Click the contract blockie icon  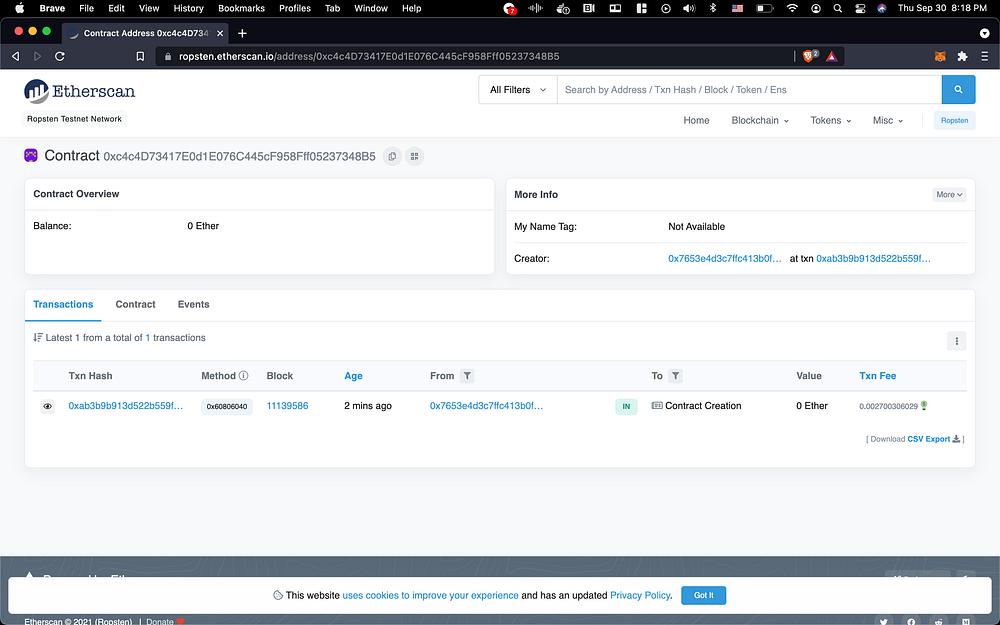(x=31, y=155)
